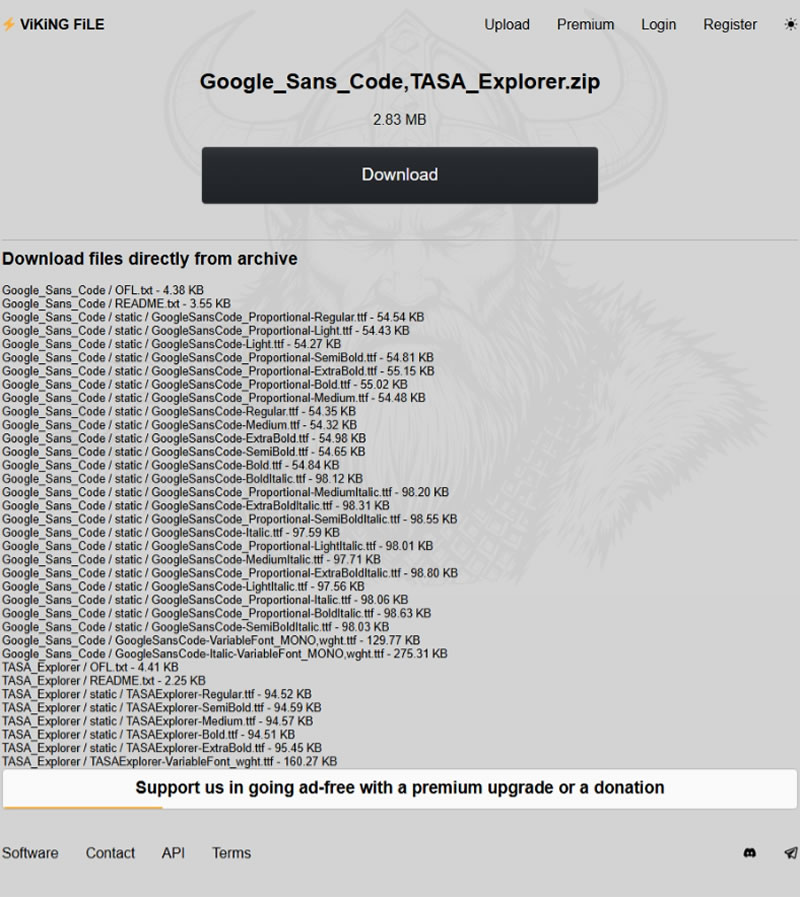The image size is (800, 898).
Task: Download GoogleSansCode_Proportional-Italic.ttf
Action: tap(205, 600)
